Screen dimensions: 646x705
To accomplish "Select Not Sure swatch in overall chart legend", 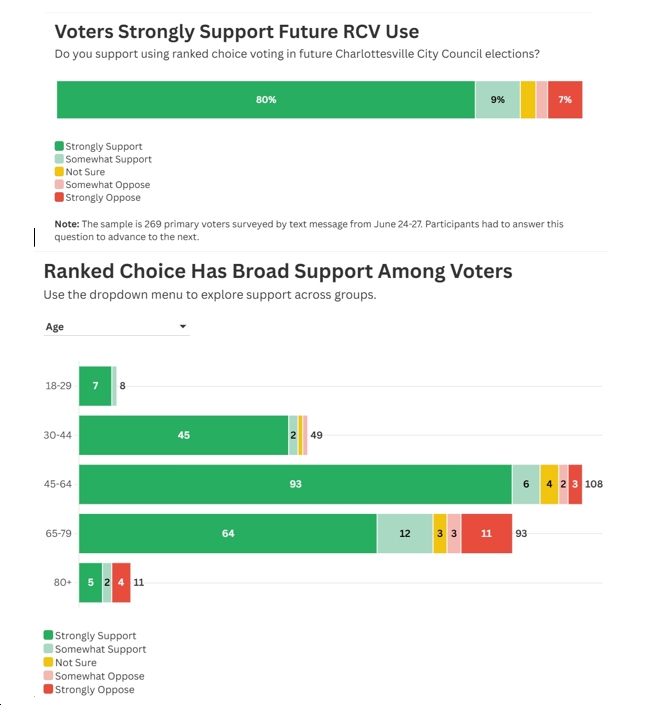I will point(60,172).
